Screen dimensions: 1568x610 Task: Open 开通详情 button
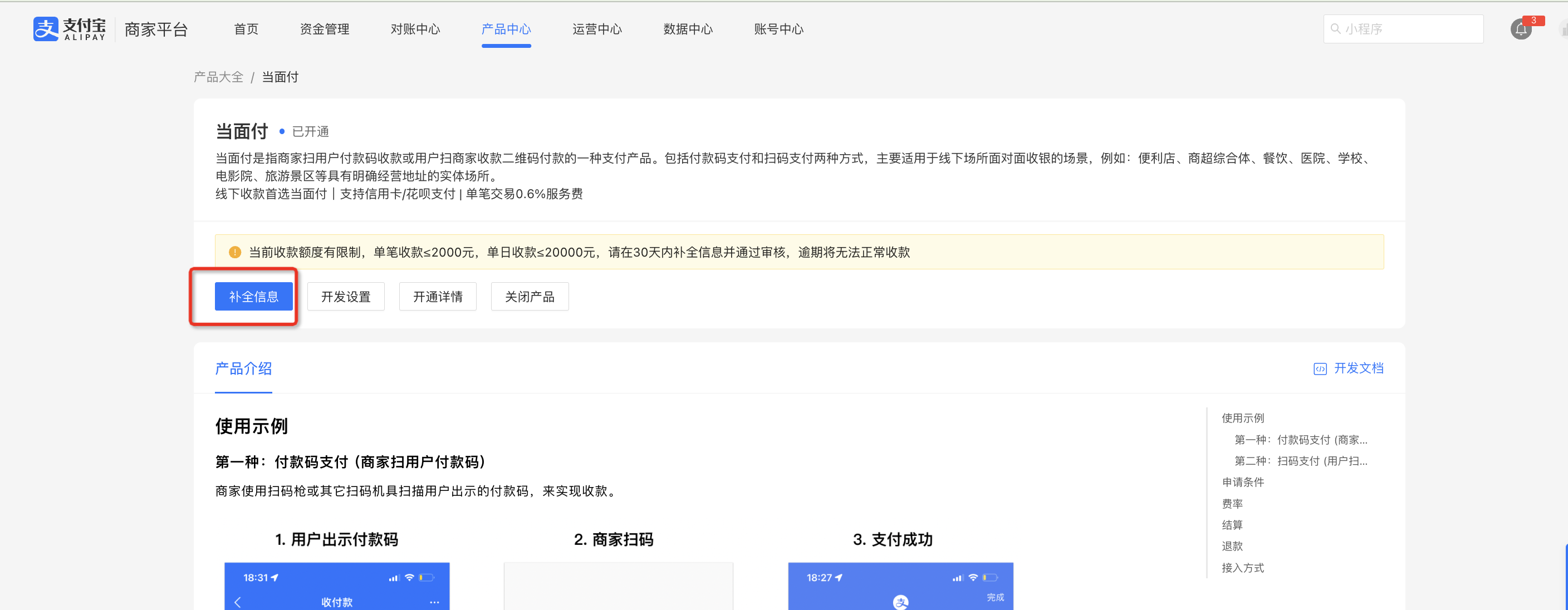[x=438, y=296]
